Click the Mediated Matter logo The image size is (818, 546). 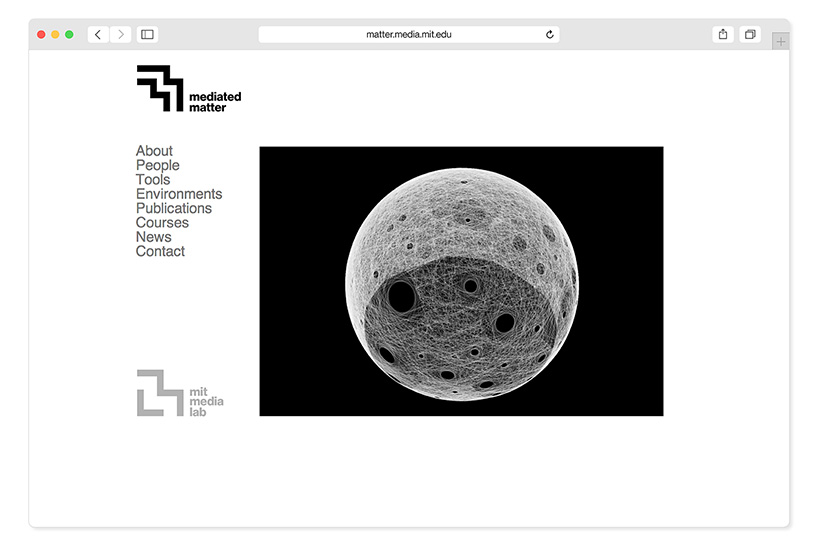(x=189, y=88)
